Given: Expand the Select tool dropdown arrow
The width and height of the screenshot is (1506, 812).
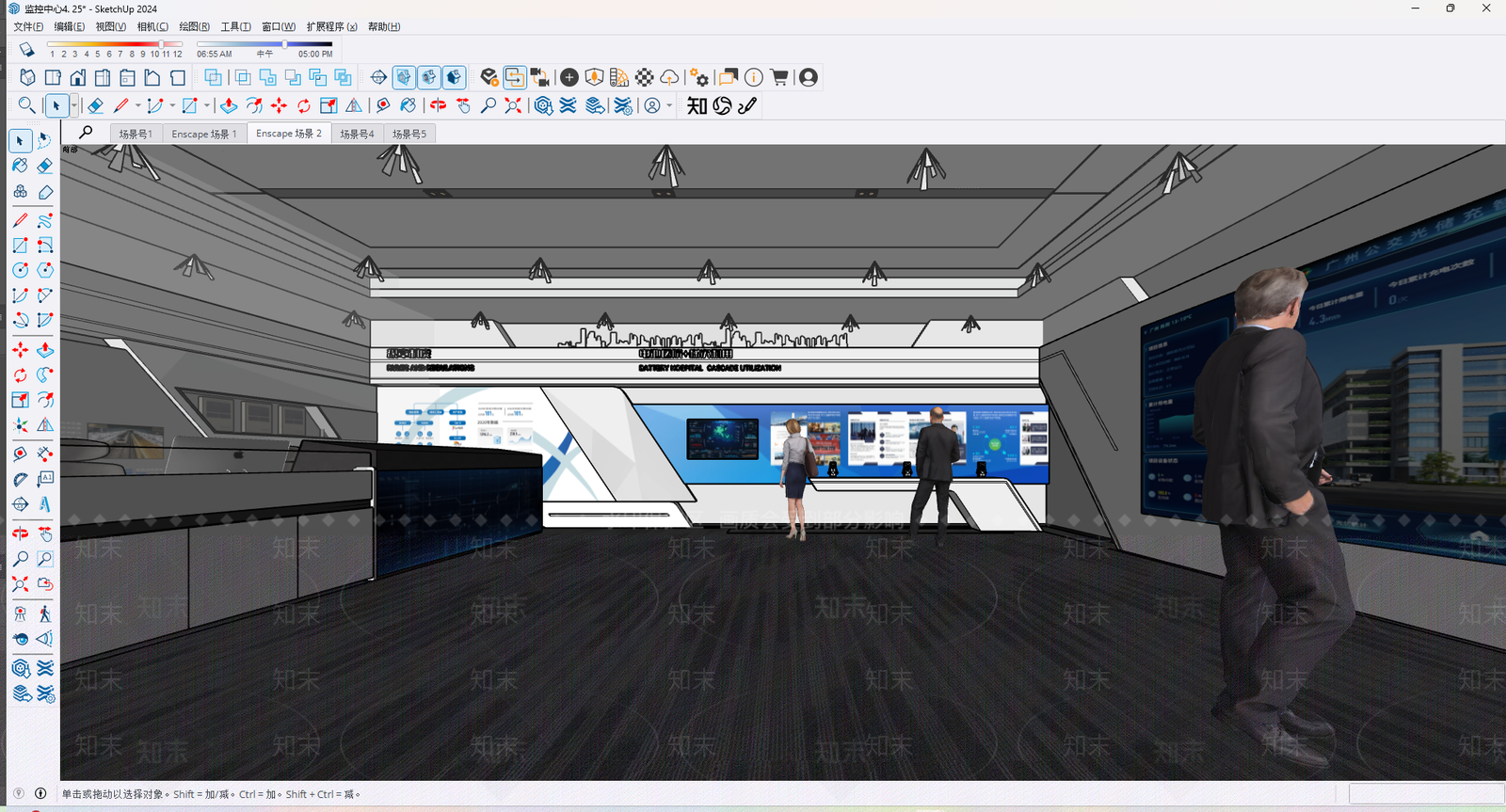Looking at the screenshot, I should 73,105.
